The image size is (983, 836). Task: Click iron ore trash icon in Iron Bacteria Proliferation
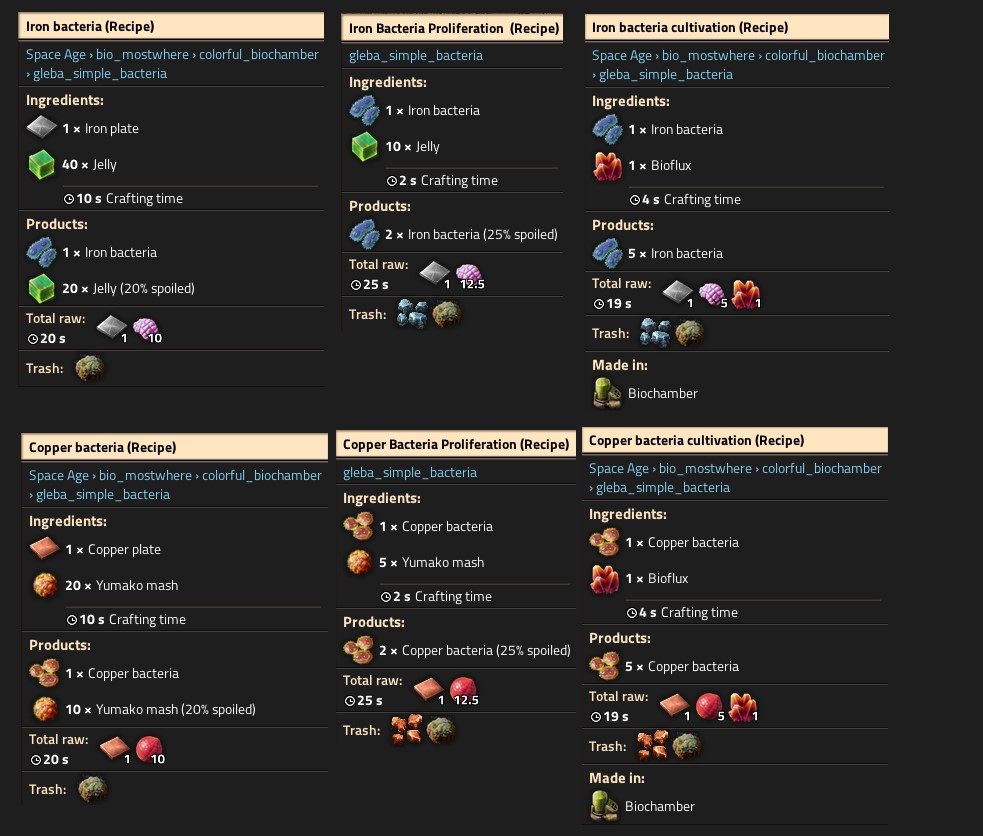click(x=412, y=314)
